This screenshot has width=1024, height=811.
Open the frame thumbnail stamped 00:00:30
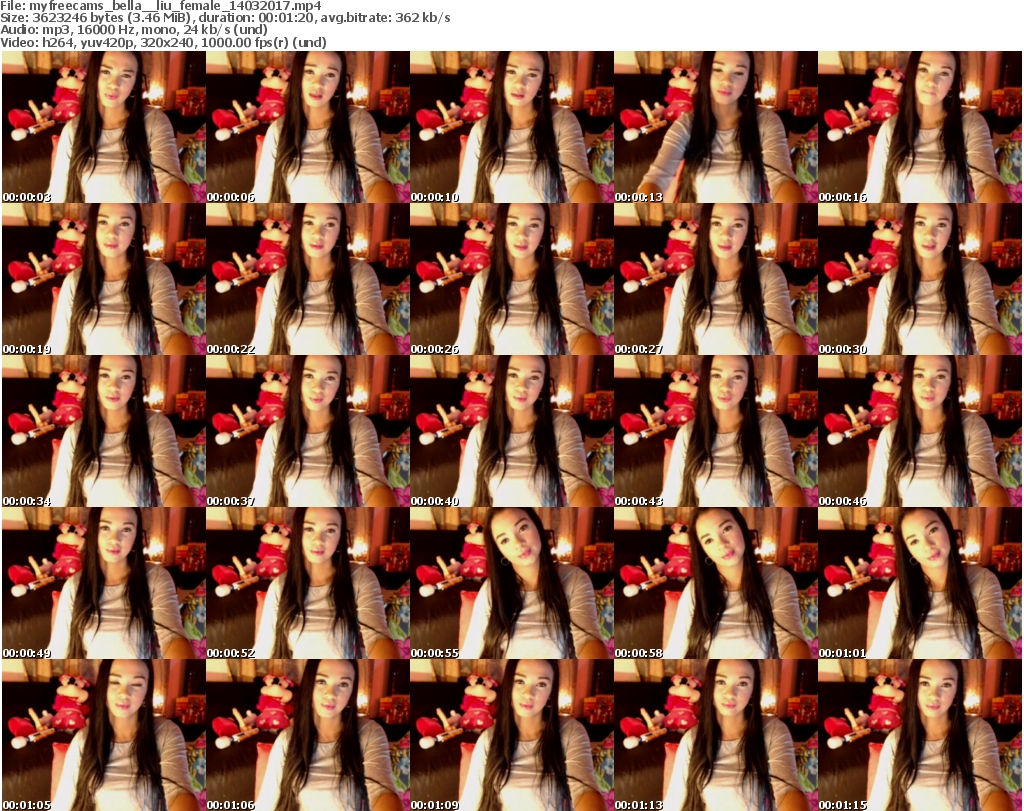pos(920,279)
